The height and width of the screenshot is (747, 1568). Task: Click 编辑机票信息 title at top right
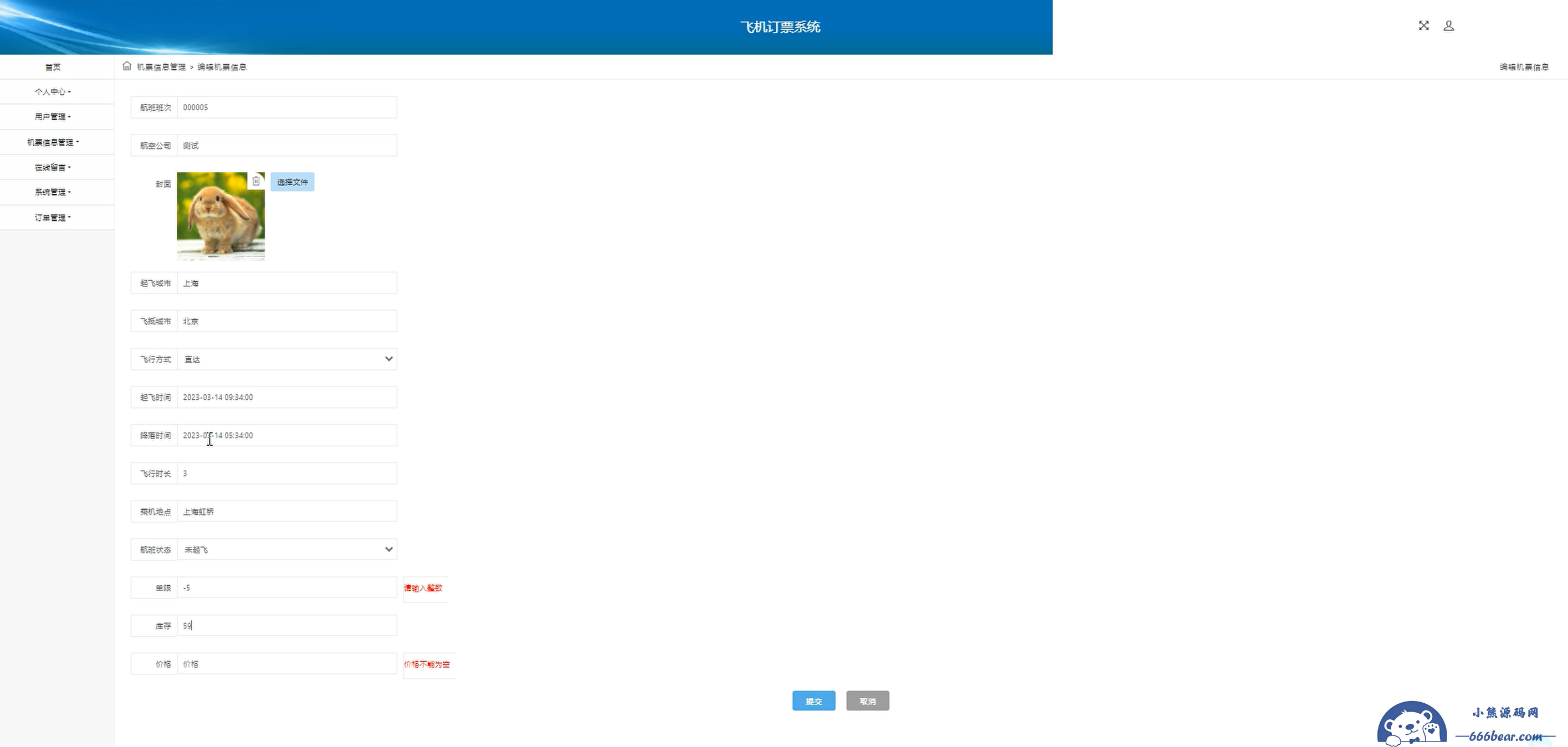(x=1524, y=67)
